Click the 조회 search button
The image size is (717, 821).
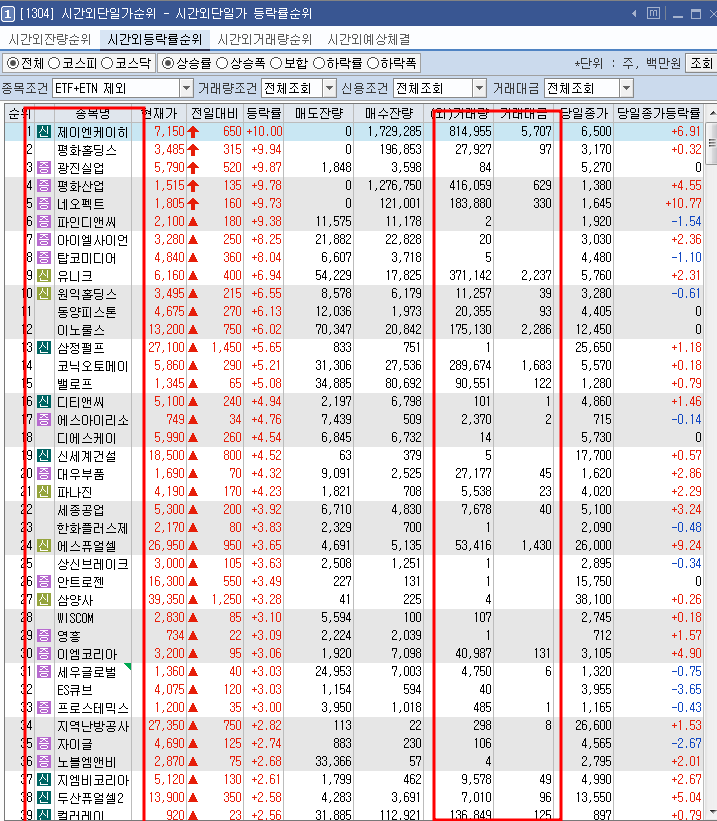click(701, 63)
